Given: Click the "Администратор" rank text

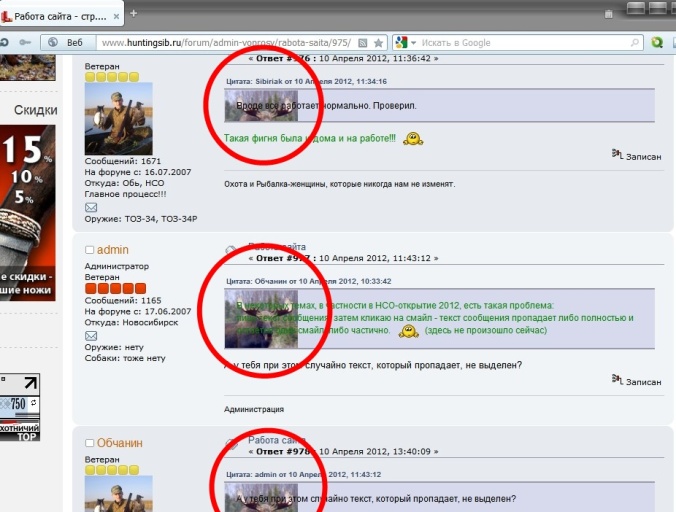Looking at the screenshot, I should click(117, 266).
